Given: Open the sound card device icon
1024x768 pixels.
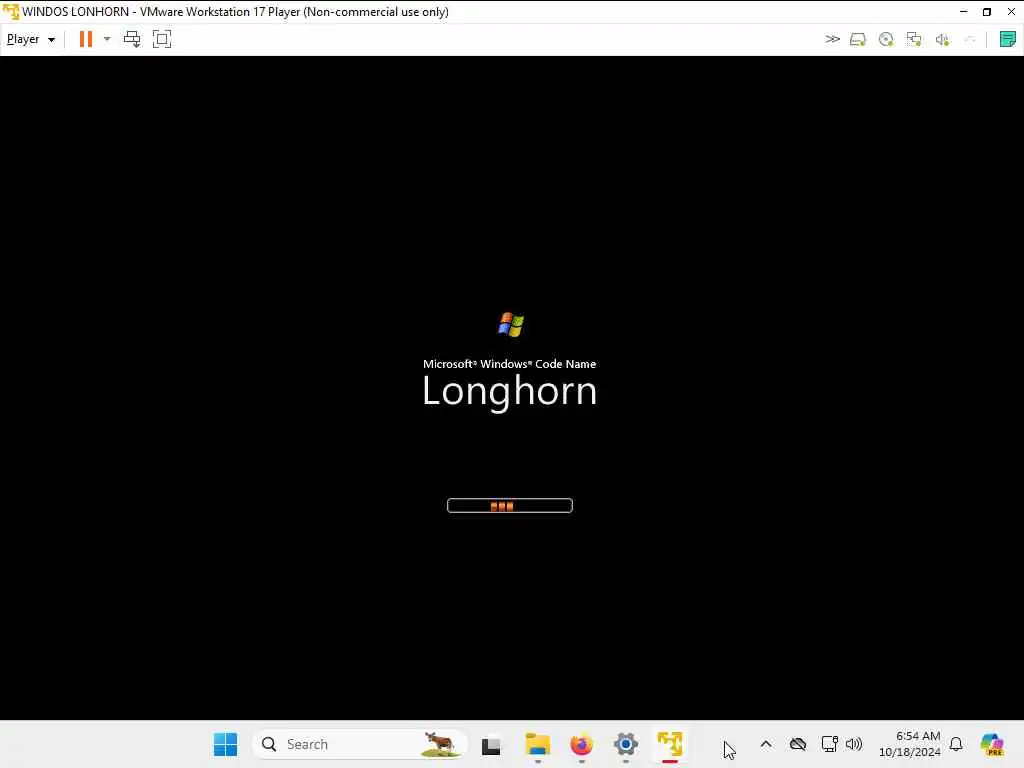Looking at the screenshot, I should 942,40.
